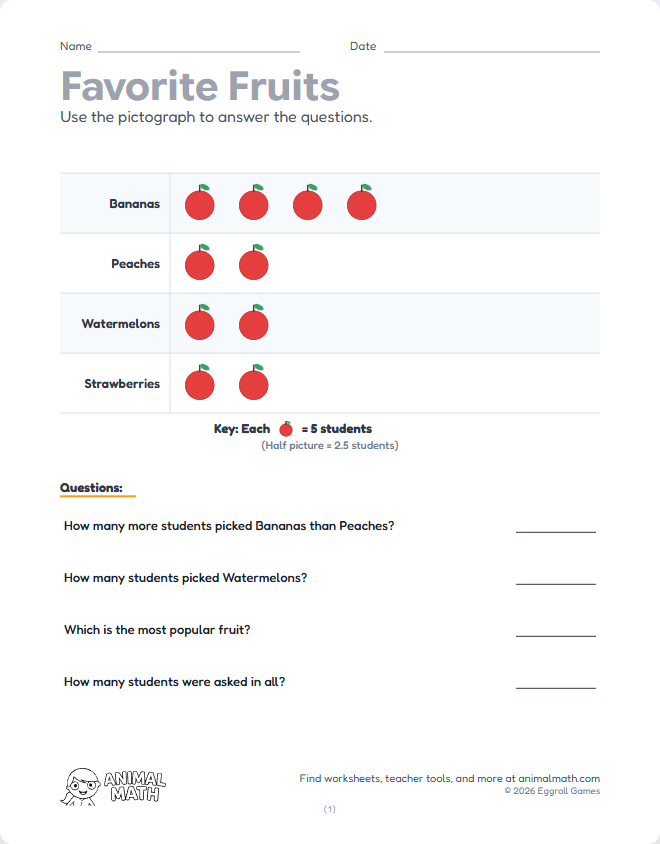Viewport: 660px width, 844px height.
Task: Click the second apple in the Strawberries row
Action: pos(254,384)
